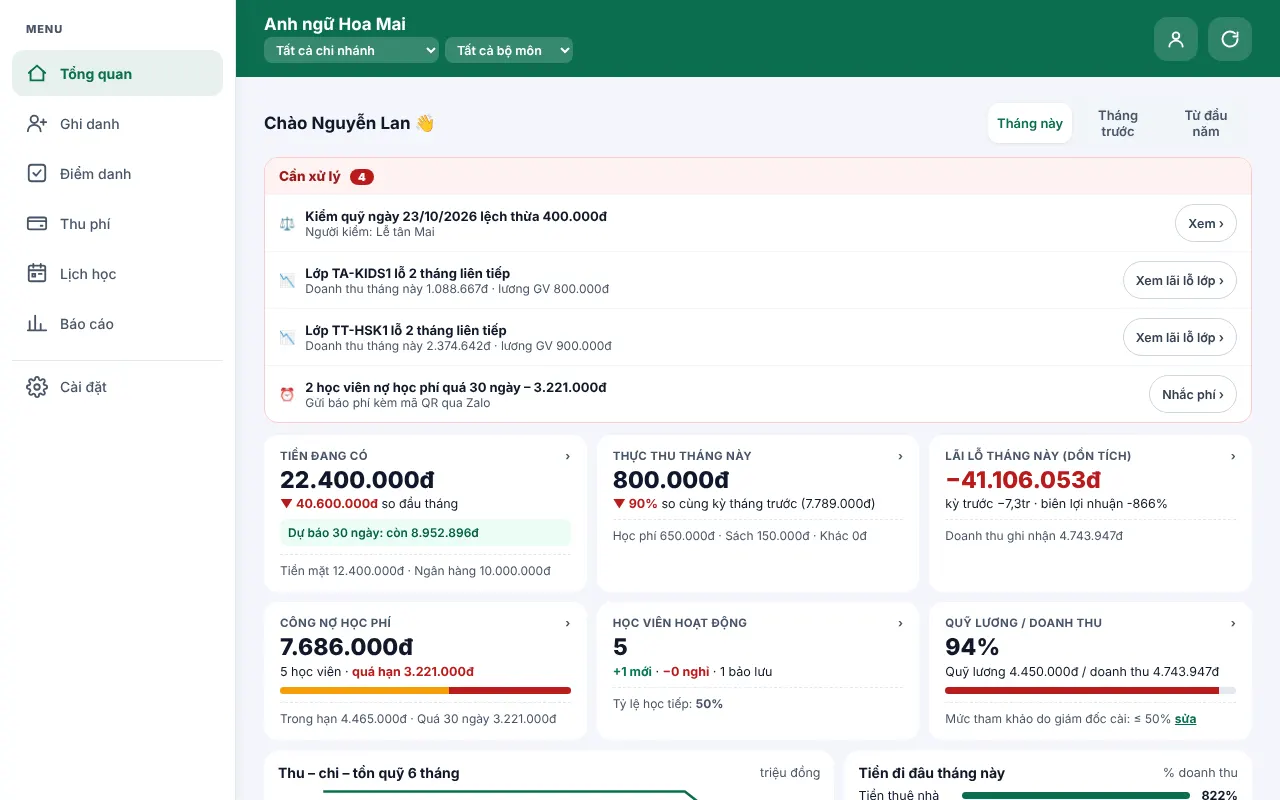Open Cài đặt settings
1280x800 pixels.
(x=117, y=386)
